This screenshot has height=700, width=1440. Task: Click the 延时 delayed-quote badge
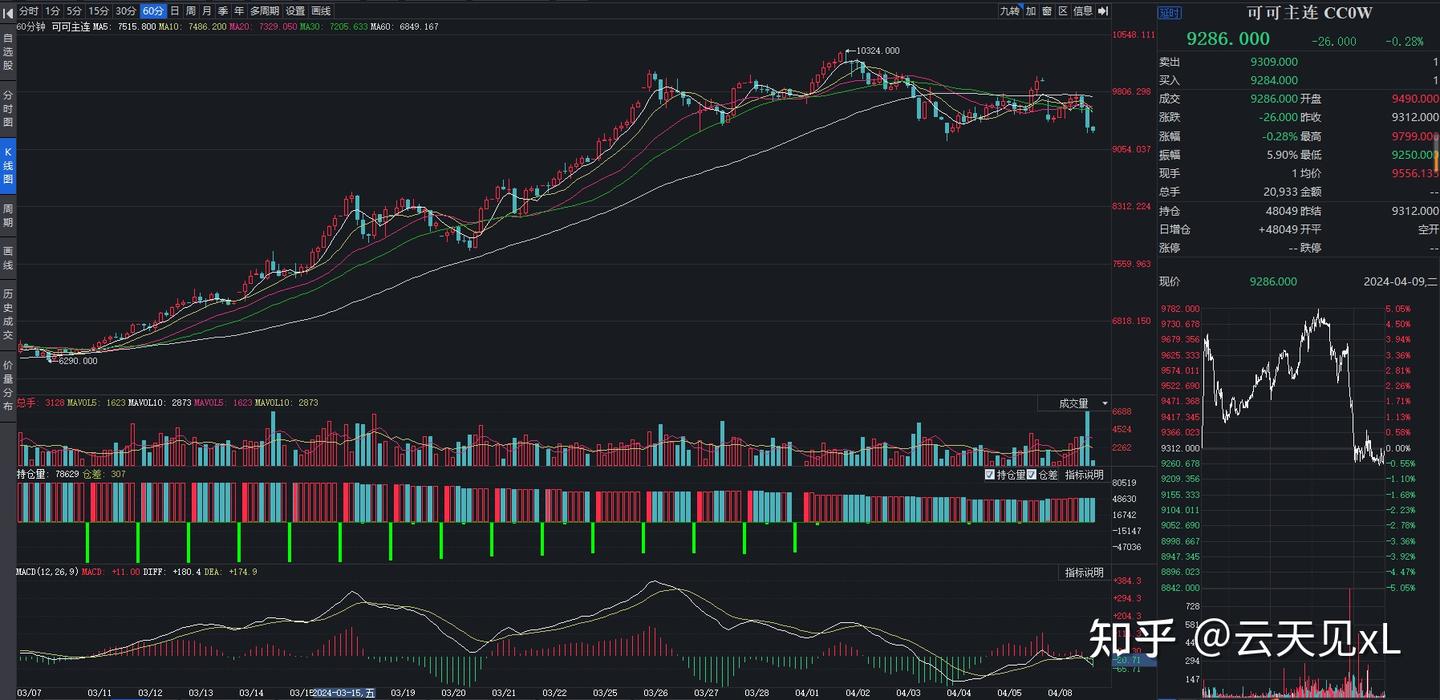1169,13
